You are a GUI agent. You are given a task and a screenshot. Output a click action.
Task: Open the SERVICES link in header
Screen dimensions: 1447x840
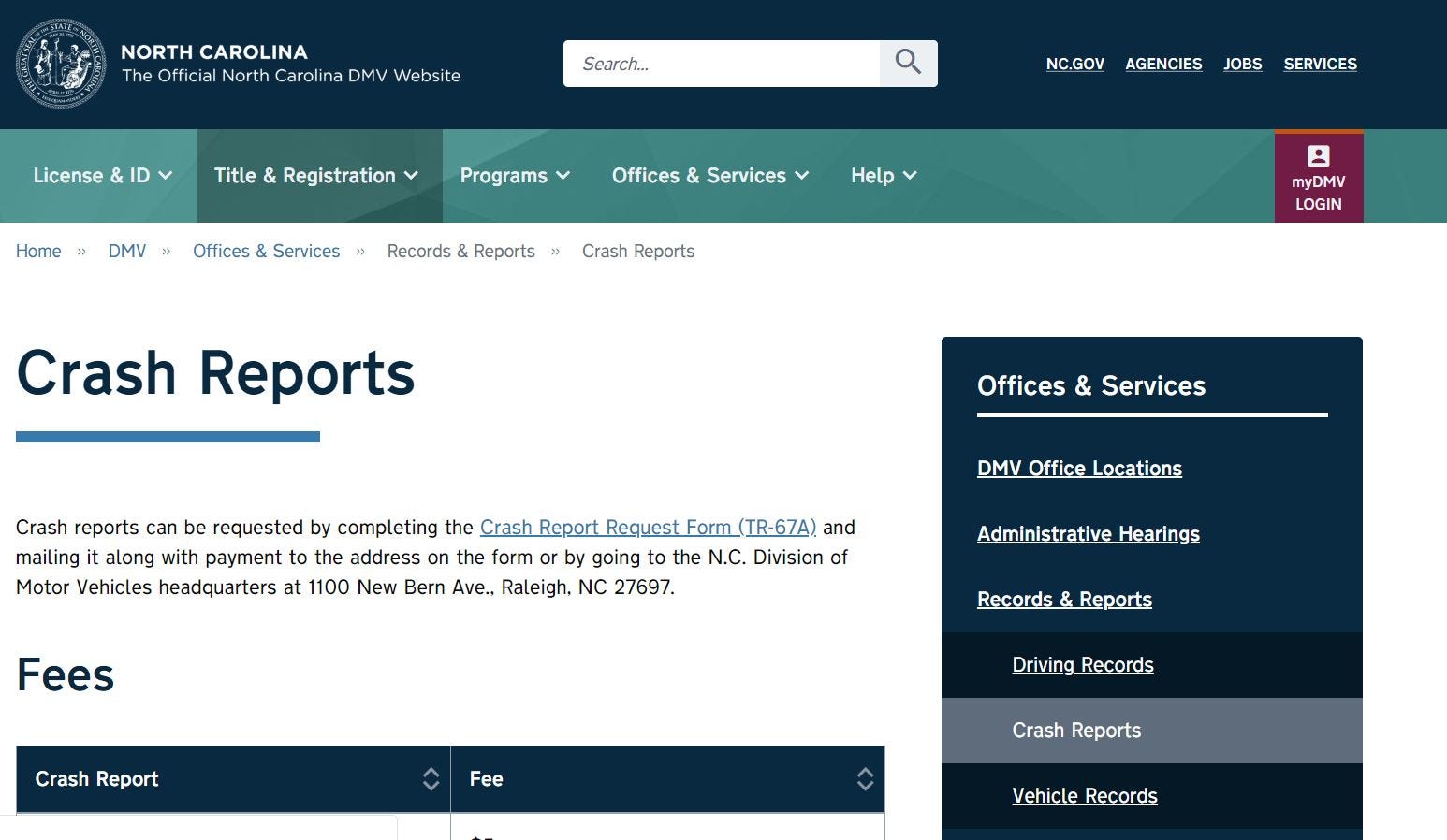(x=1320, y=64)
